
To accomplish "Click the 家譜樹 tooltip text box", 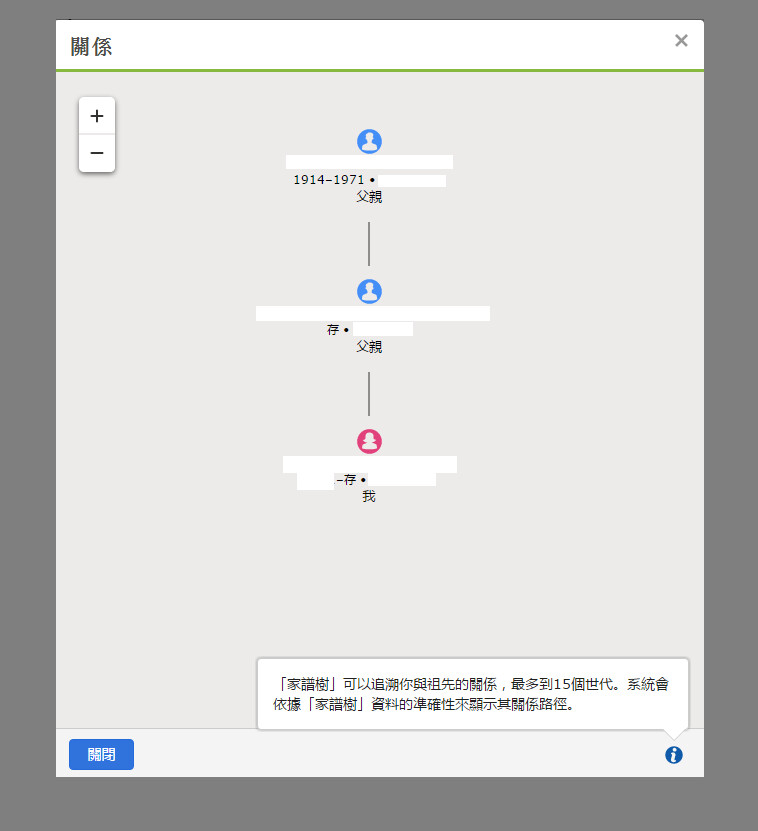I will point(473,694).
